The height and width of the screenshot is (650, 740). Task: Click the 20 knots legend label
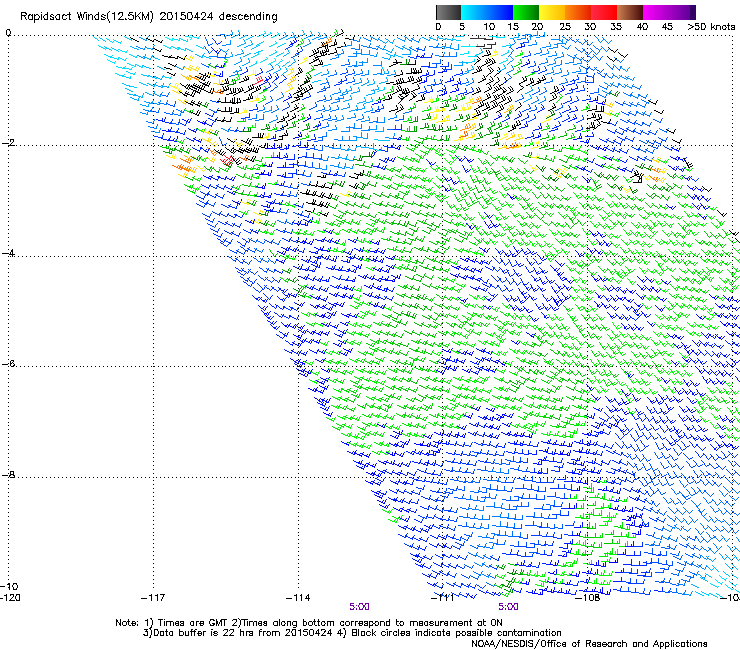point(537,27)
